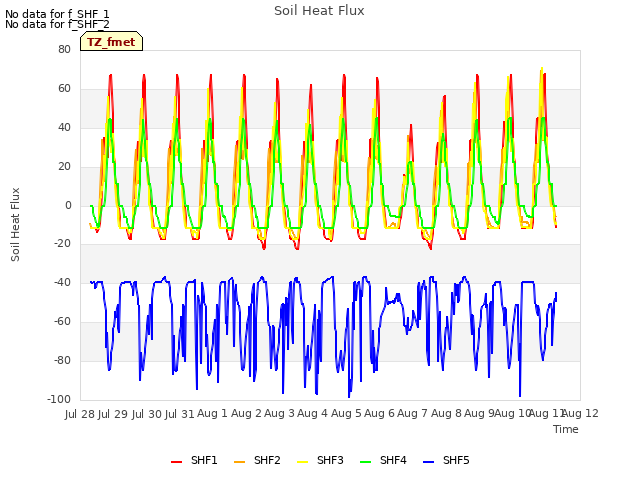
Task: Click the Aug 7 date tick label
Action: point(412,414)
